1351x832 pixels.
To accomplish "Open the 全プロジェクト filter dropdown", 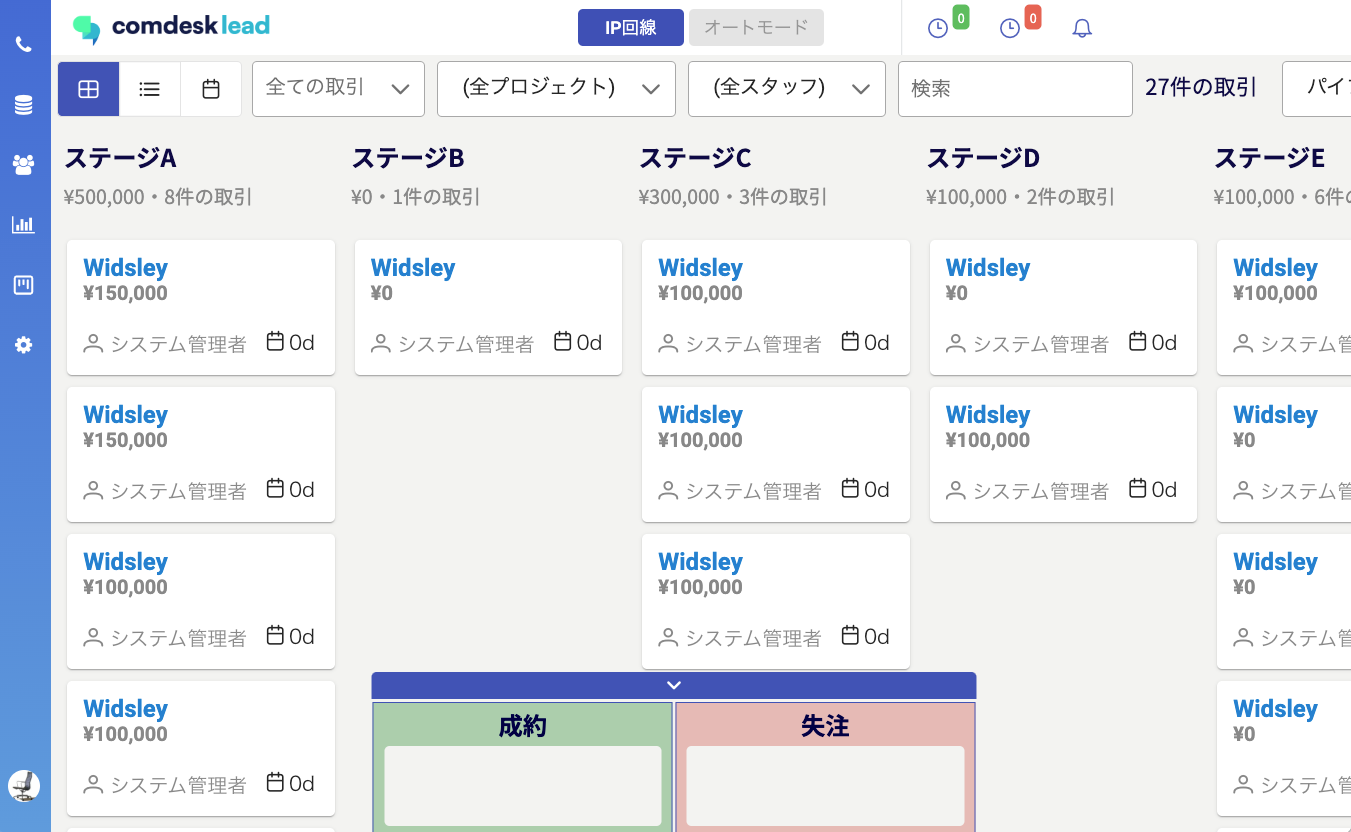I will [556, 89].
